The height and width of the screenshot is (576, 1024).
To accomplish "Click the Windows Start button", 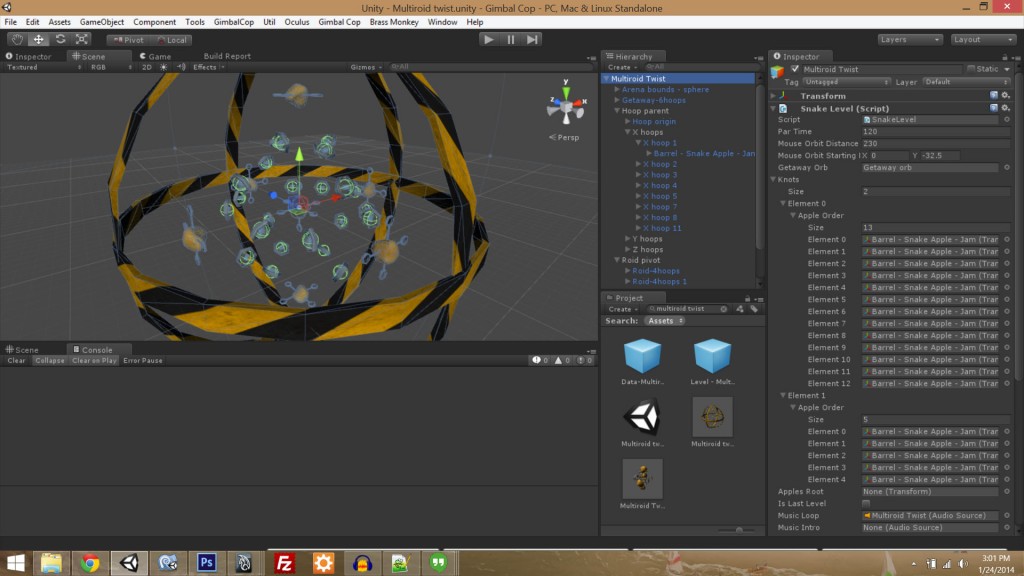I will pyautogui.click(x=15, y=562).
